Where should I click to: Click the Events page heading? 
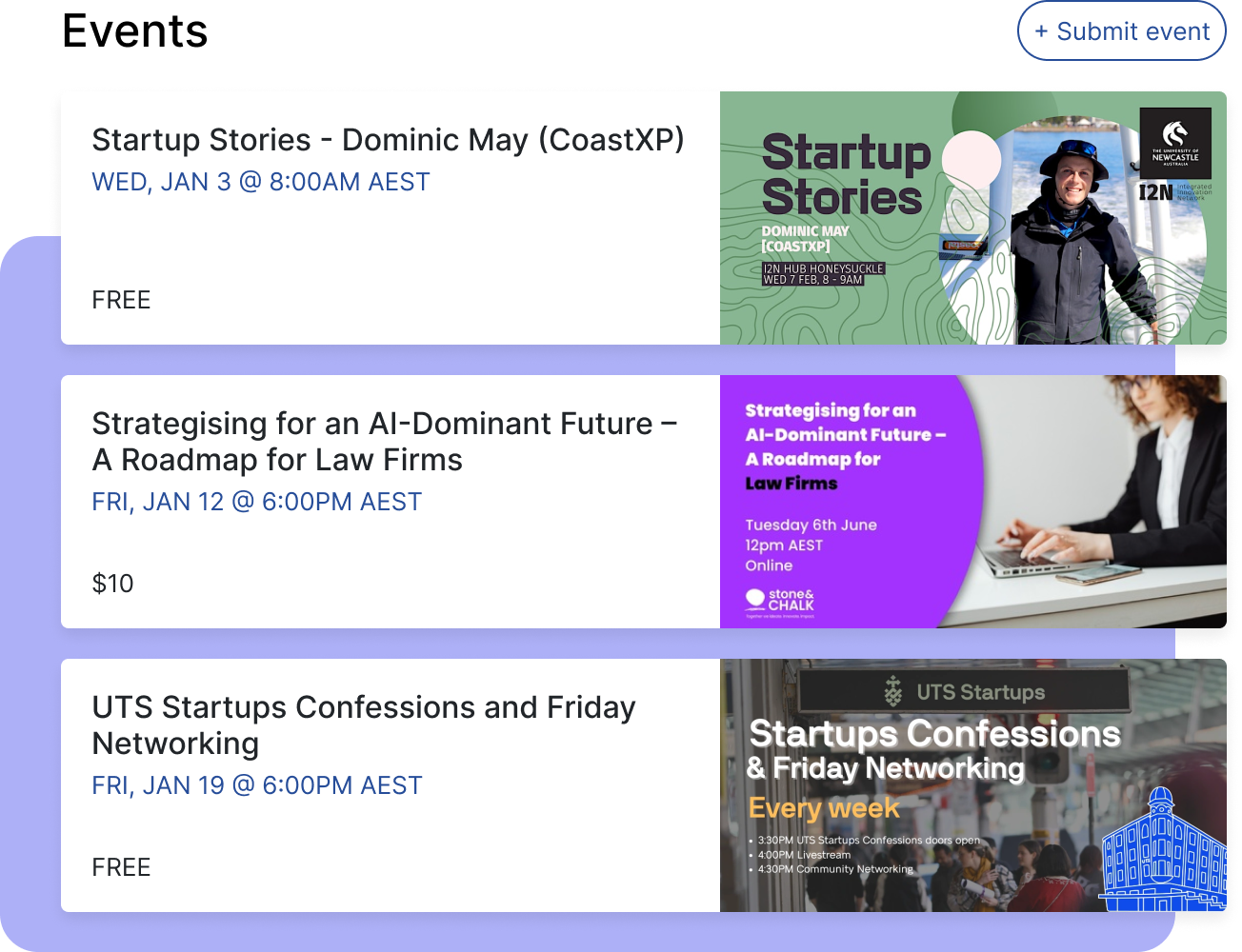pos(134,30)
